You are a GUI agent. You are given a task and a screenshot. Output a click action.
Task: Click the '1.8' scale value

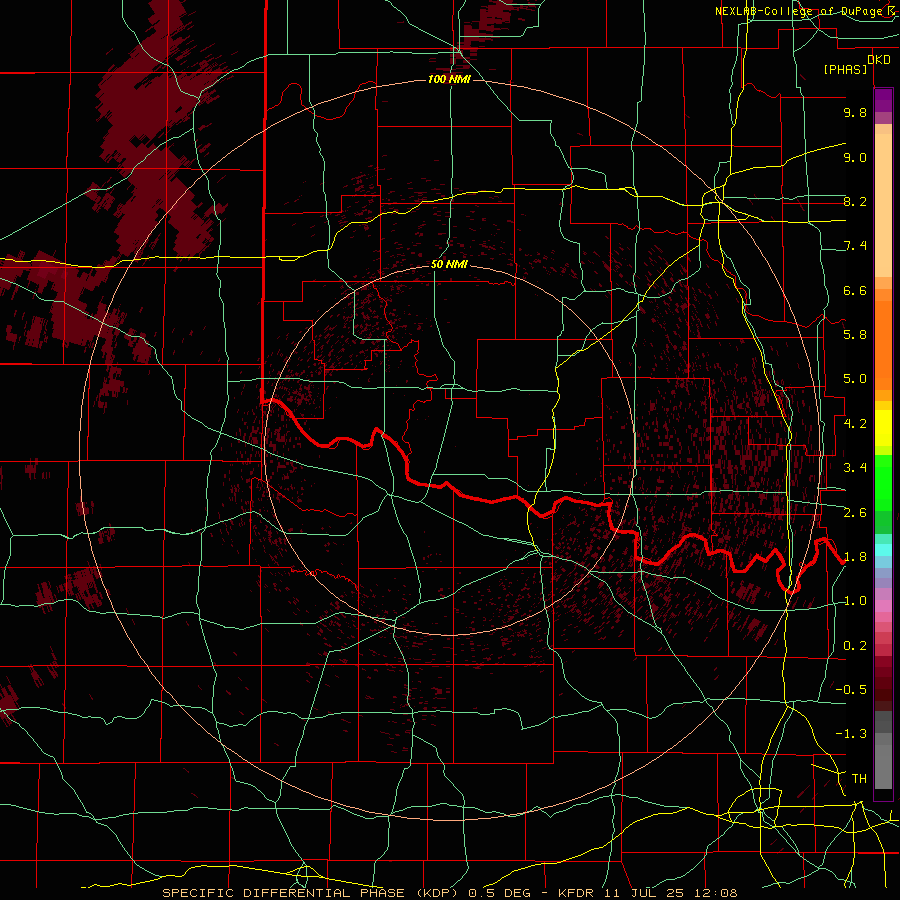pyautogui.click(x=855, y=557)
